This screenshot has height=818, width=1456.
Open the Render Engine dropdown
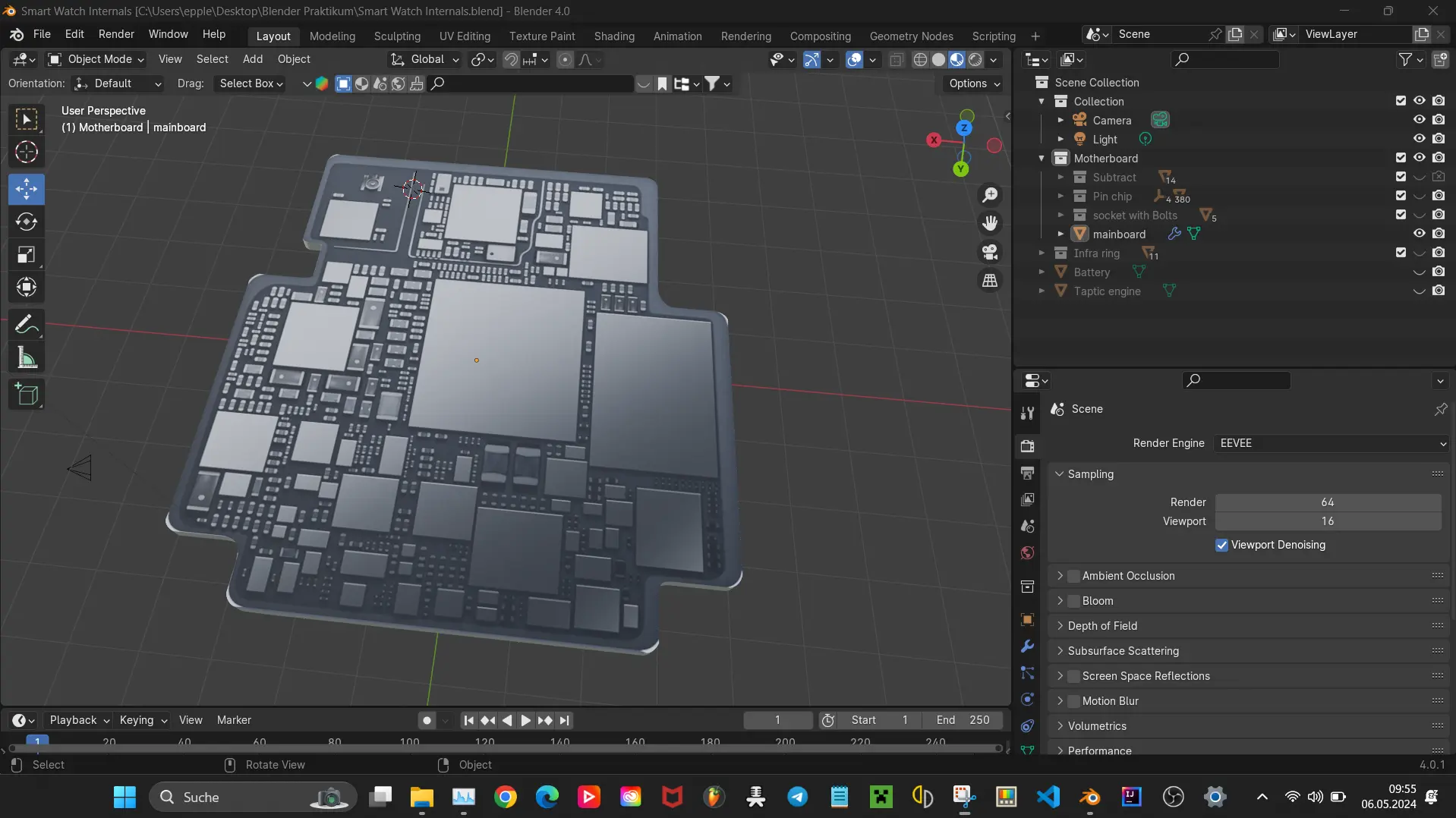click(x=1332, y=443)
